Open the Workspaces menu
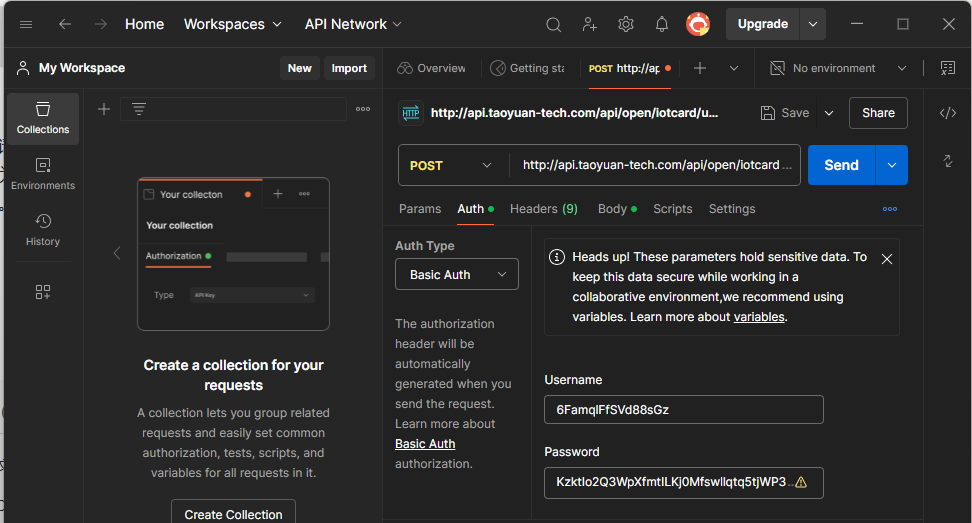This screenshot has width=972, height=523. 233,24
